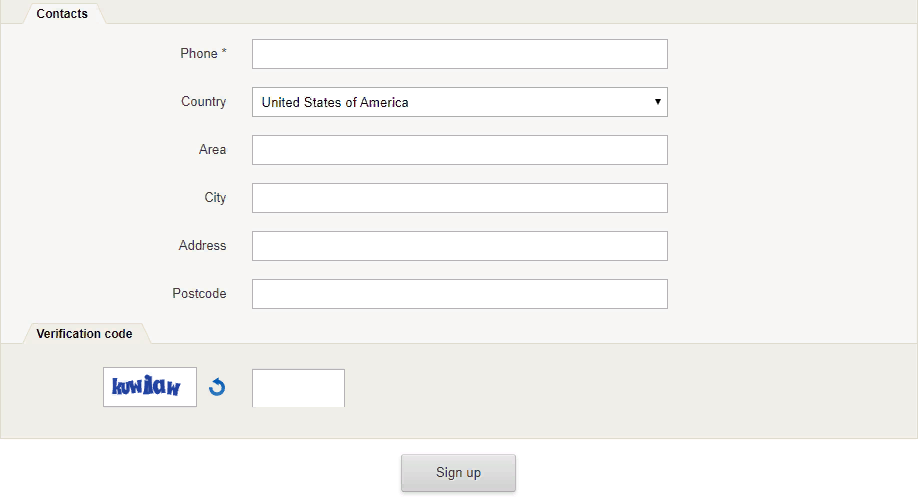Focus the verification code entry box
919x497 pixels.
tap(298, 388)
